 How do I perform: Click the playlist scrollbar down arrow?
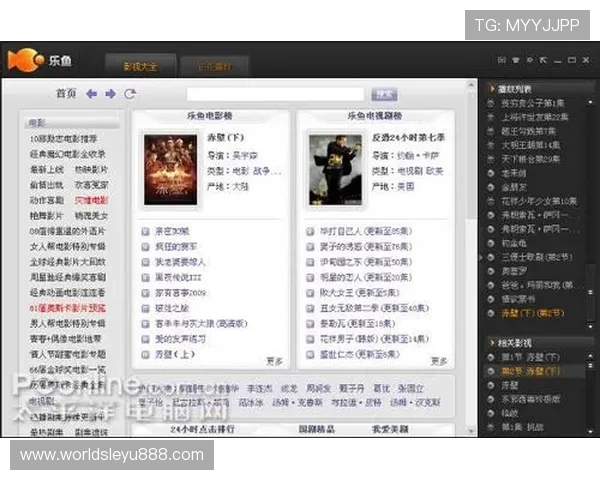(x=590, y=327)
